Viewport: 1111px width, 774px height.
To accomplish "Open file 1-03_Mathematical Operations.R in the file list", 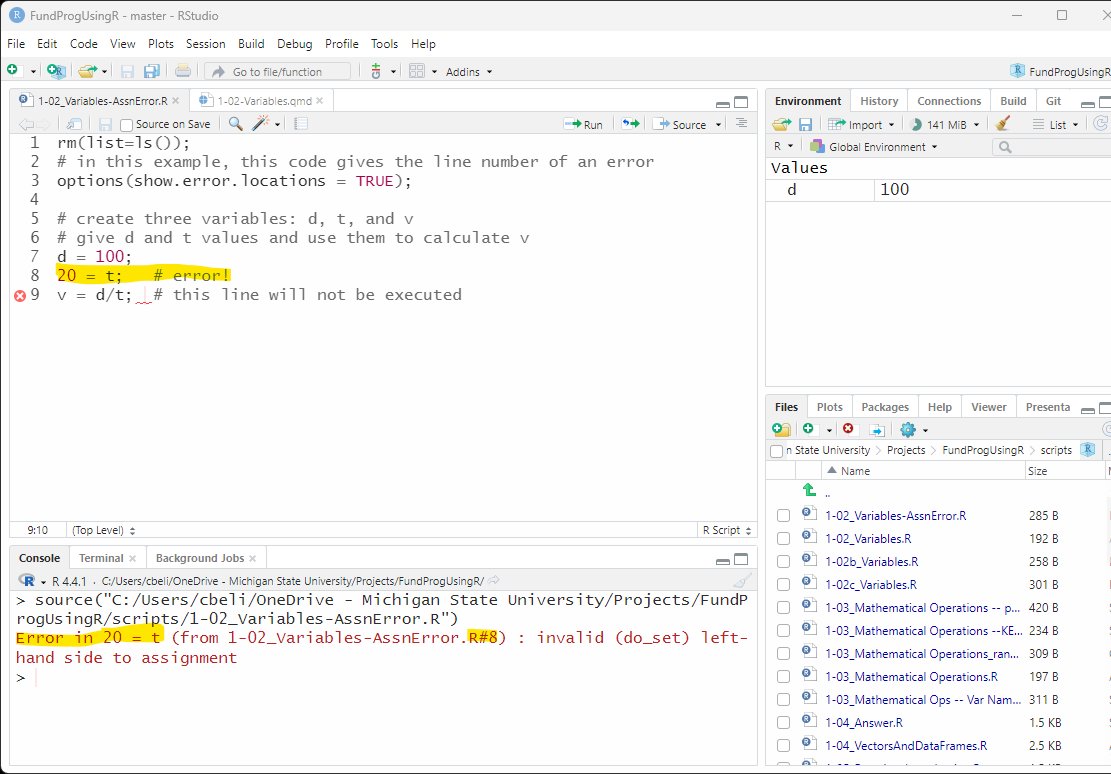I will pyautogui.click(x=911, y=677).
